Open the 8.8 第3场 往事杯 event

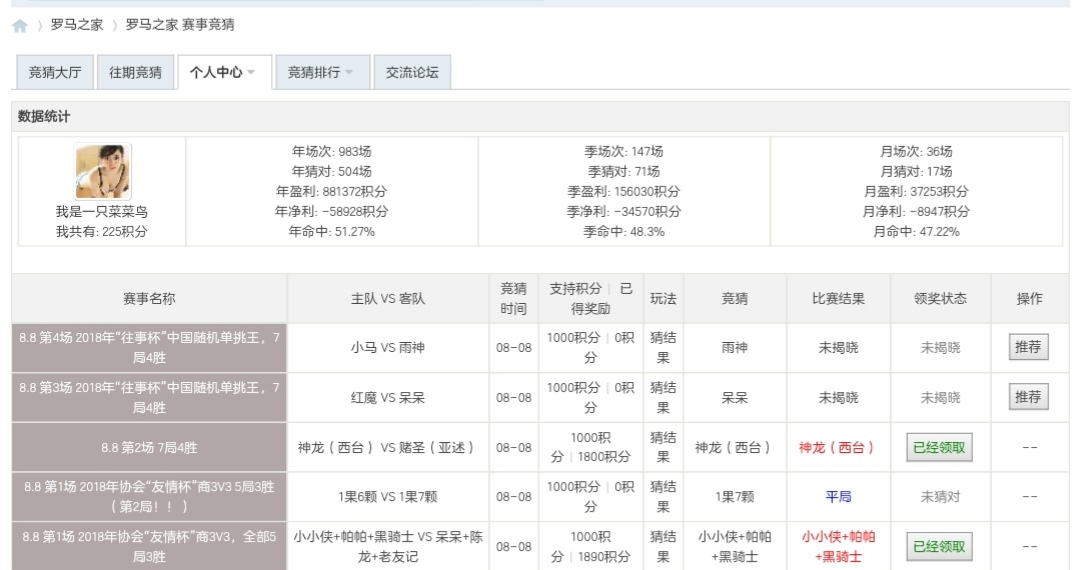(x=149, y=397)
